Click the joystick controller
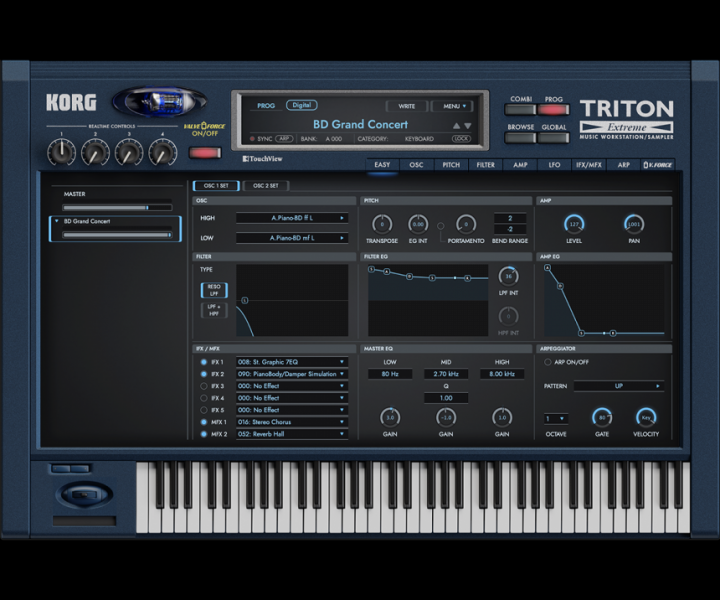Viewport: 720px width, 600px height. coord(84,494)
